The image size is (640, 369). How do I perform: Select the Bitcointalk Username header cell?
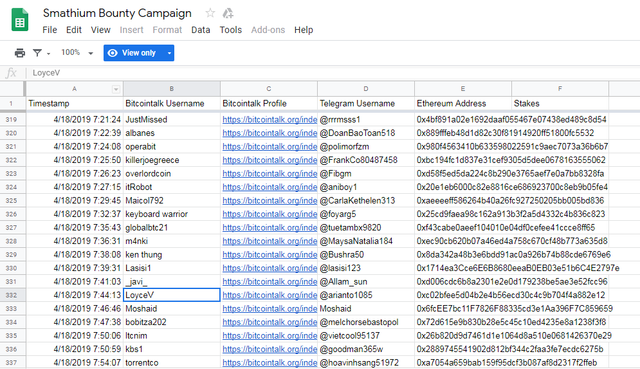(171, 104)
